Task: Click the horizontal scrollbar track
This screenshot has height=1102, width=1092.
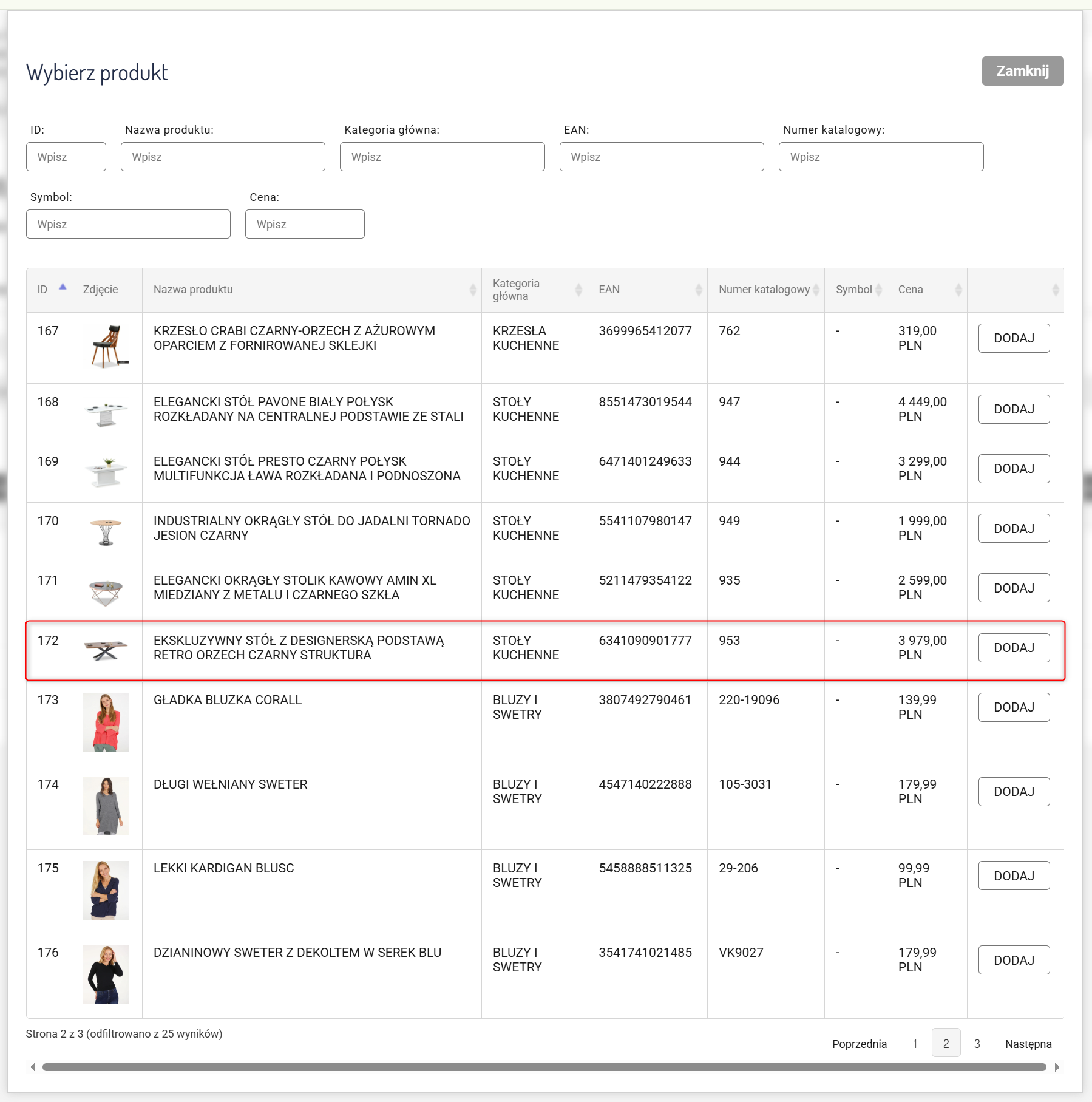Action: 544,1067
